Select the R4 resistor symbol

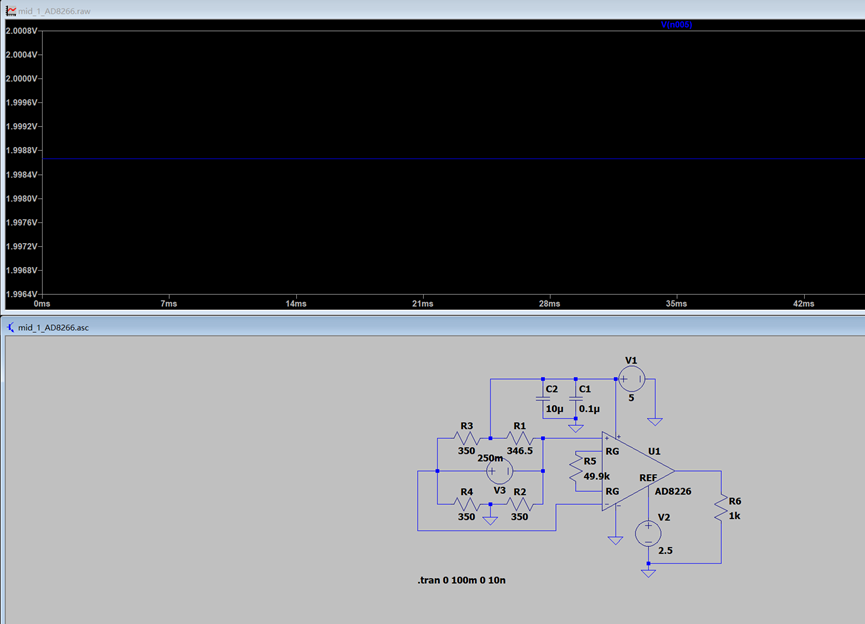point(466,504)
